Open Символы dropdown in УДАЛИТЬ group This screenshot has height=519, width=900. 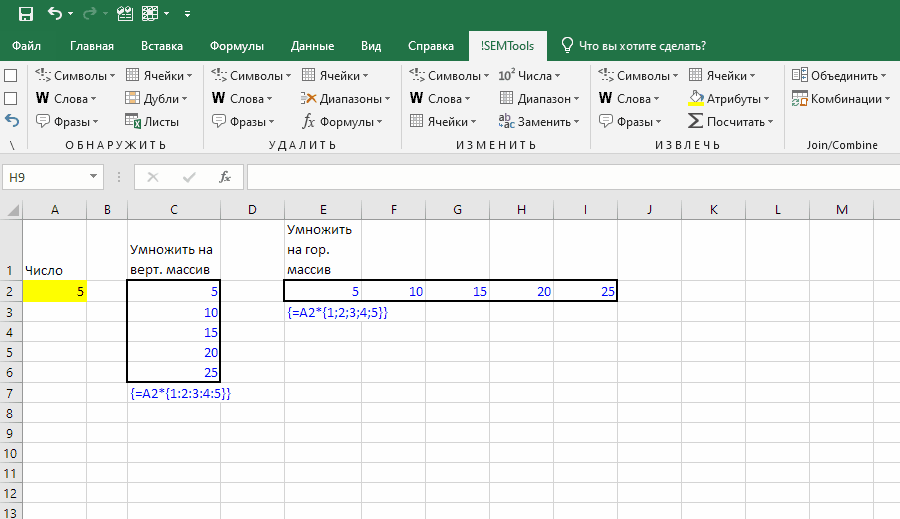251,76
